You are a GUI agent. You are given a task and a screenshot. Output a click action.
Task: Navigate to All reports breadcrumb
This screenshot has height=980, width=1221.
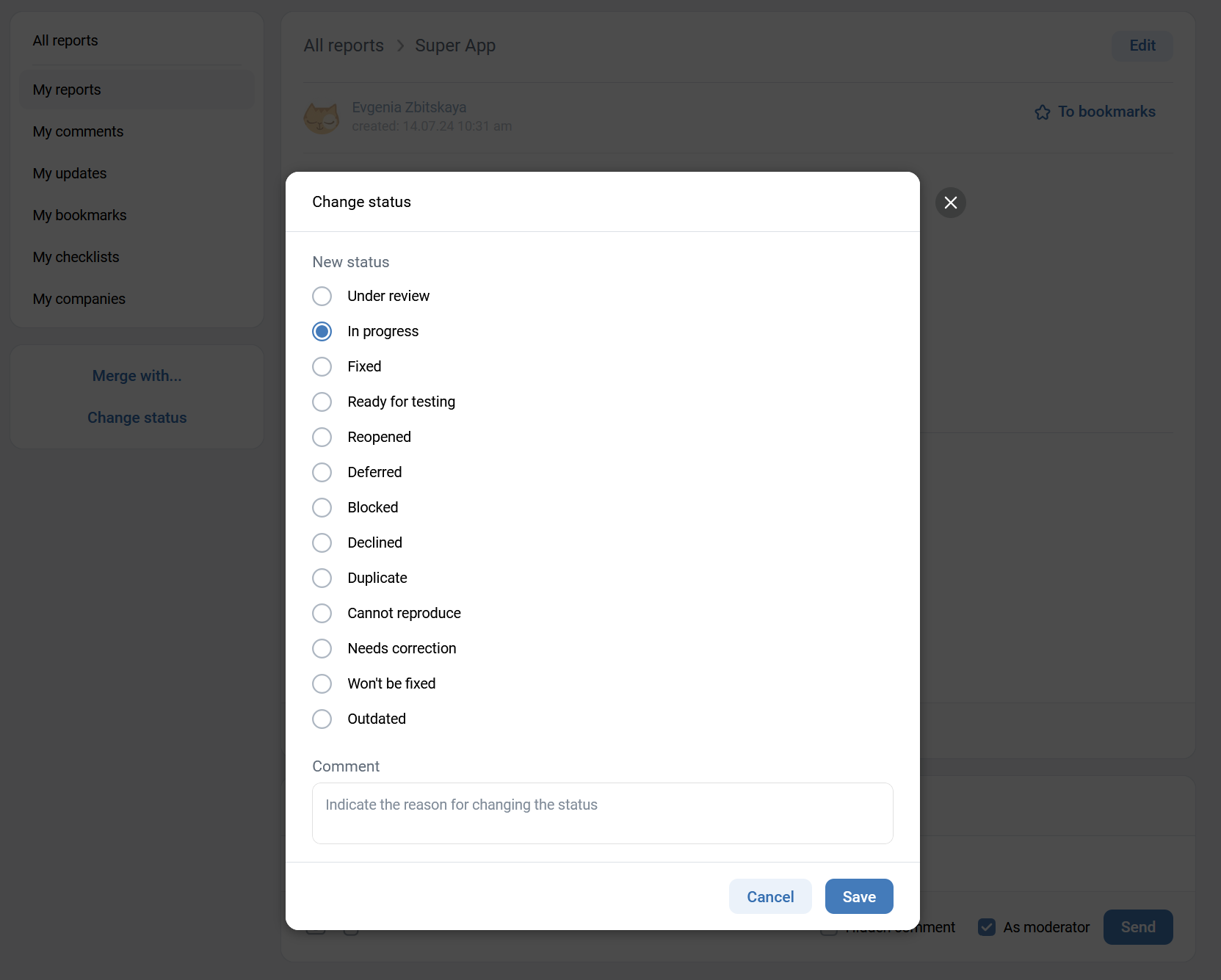click(x=344, y=46)
